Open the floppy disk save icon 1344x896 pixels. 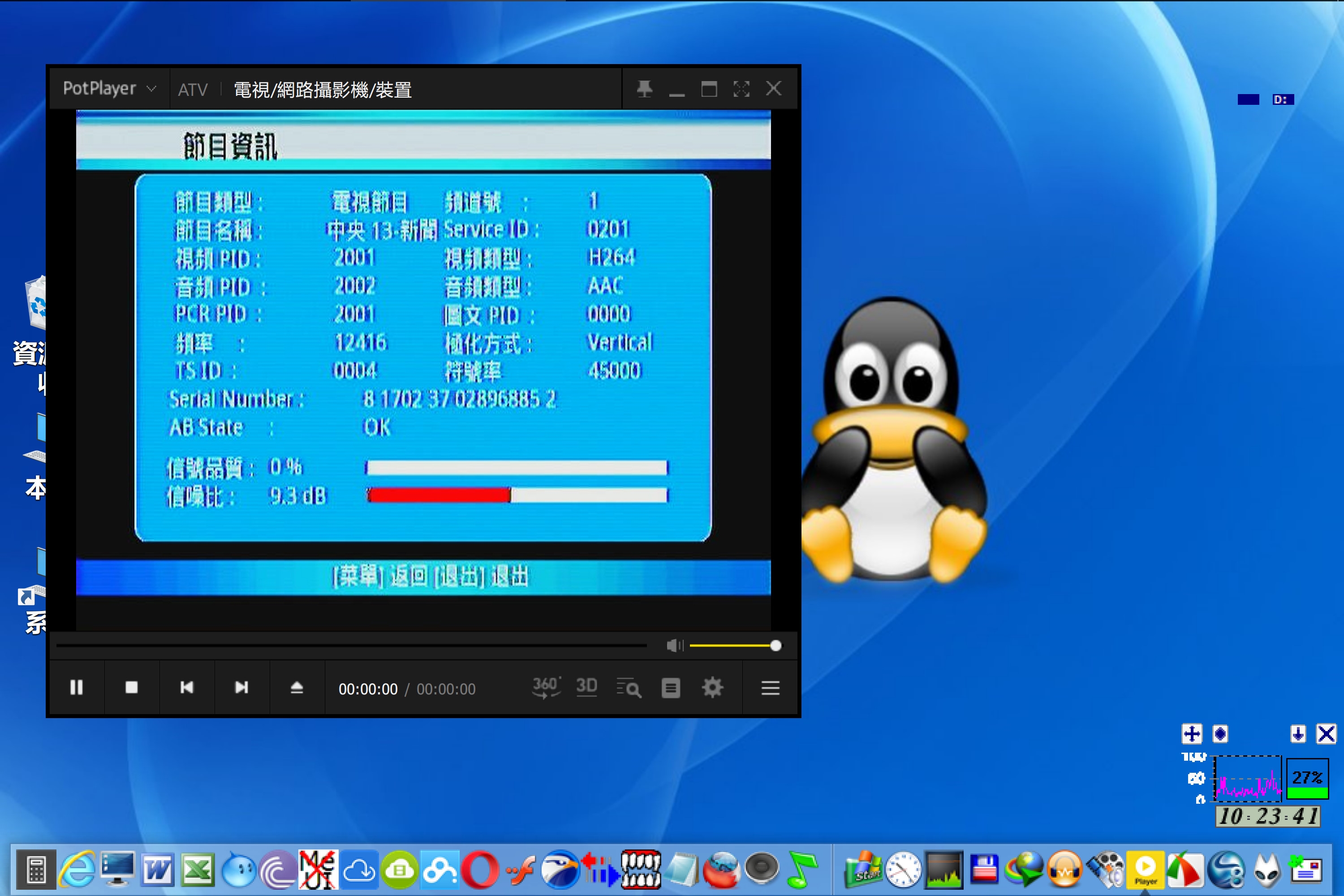pos(985,870)
